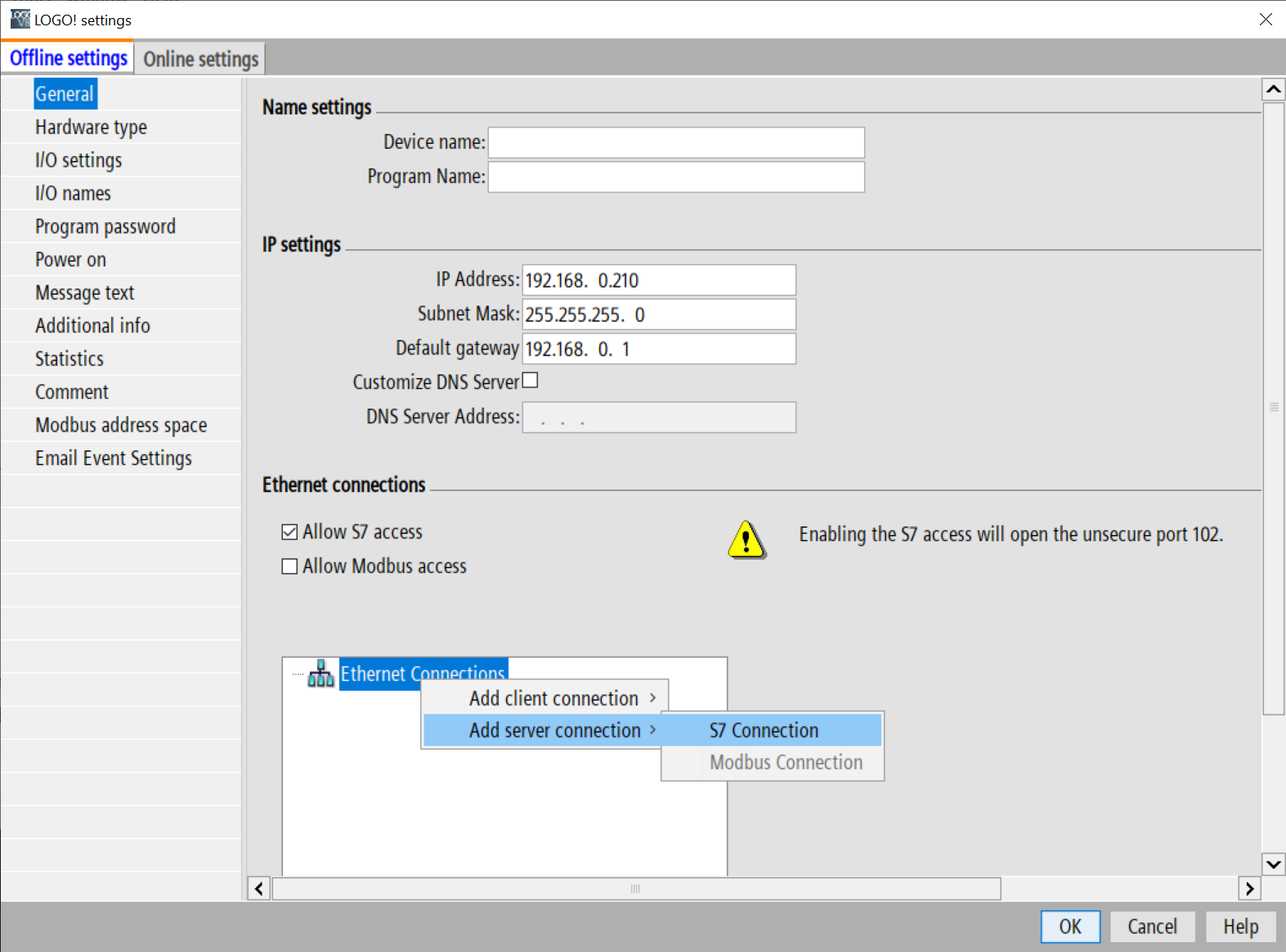Click the Default gateway field
Image resolution: width=1286 pixels, height=952 pixels.
click(x=659, y=348)
